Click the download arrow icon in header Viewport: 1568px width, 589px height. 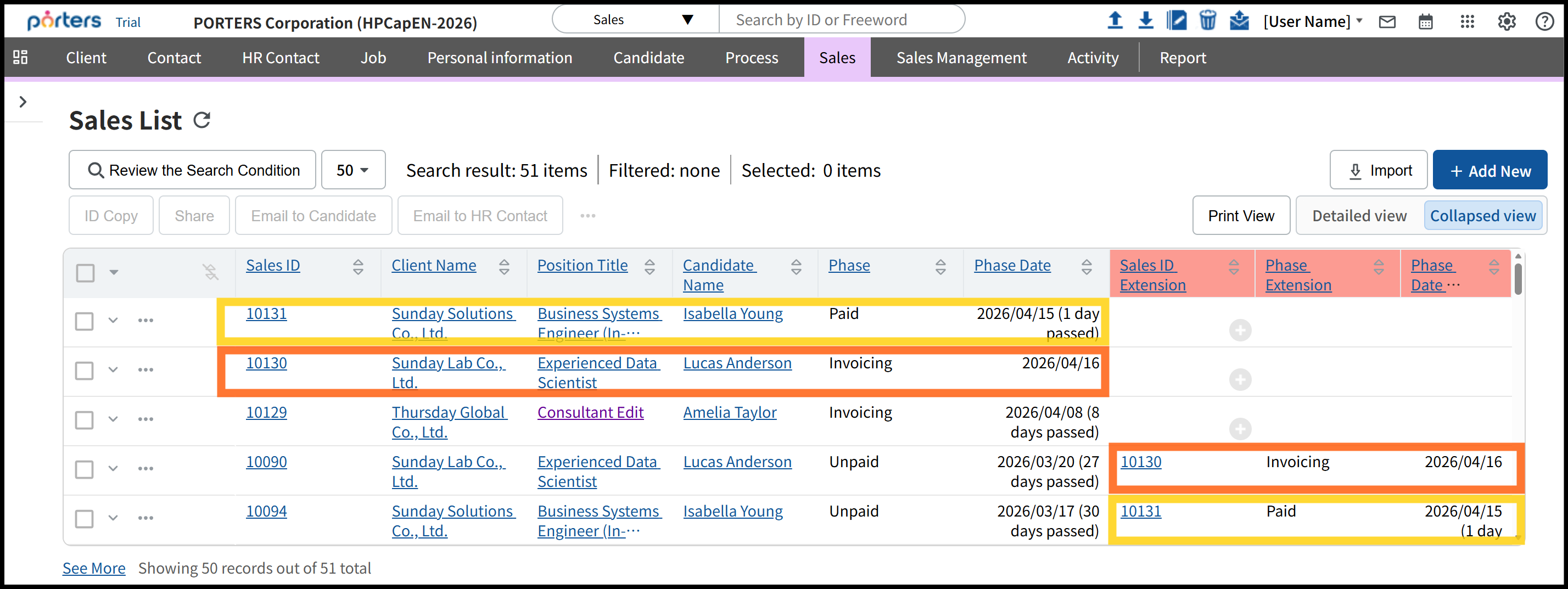click(x=1146, y=21)
